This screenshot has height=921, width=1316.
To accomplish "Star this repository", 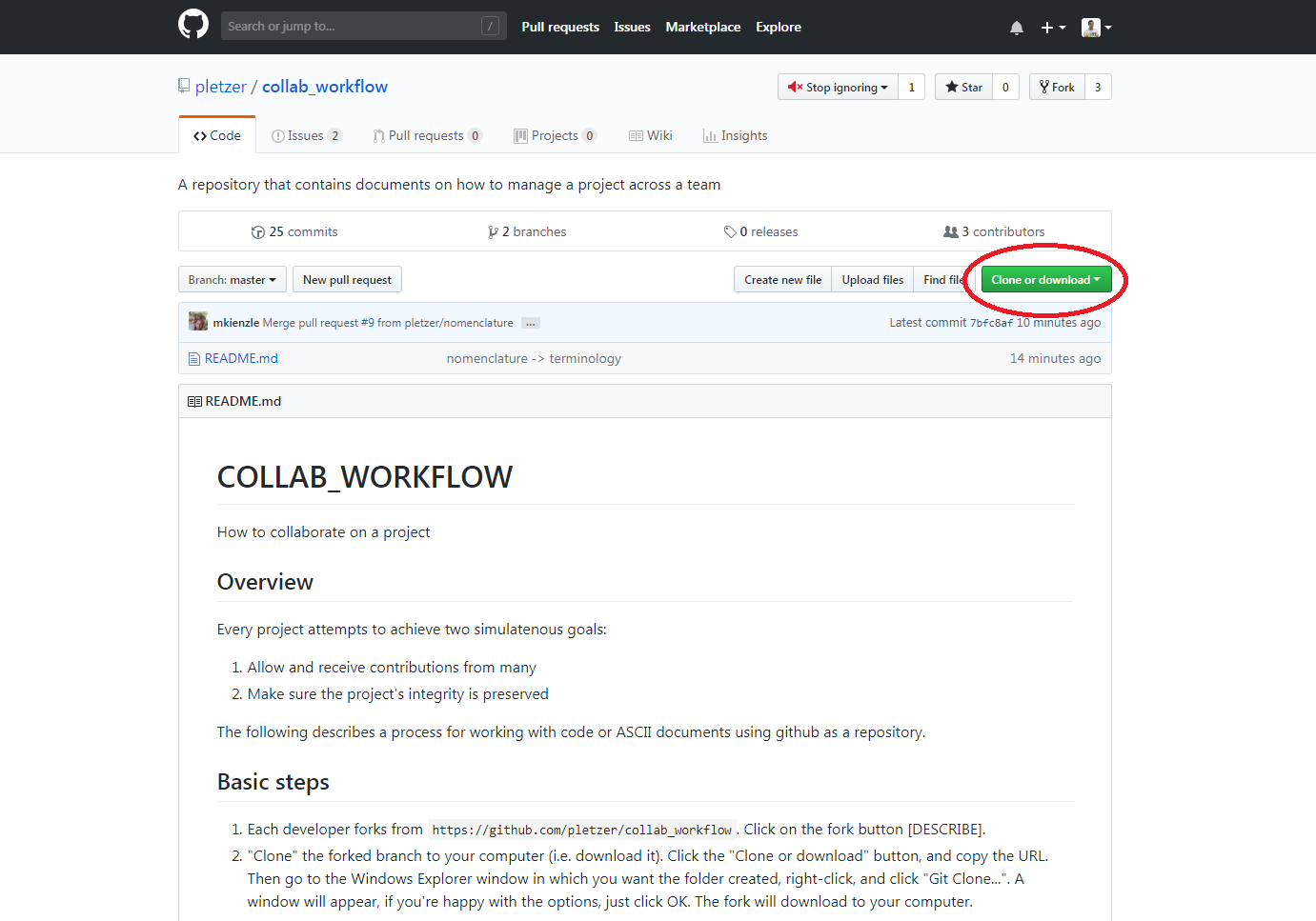I will pyautogui.click(x=963, y=87).
